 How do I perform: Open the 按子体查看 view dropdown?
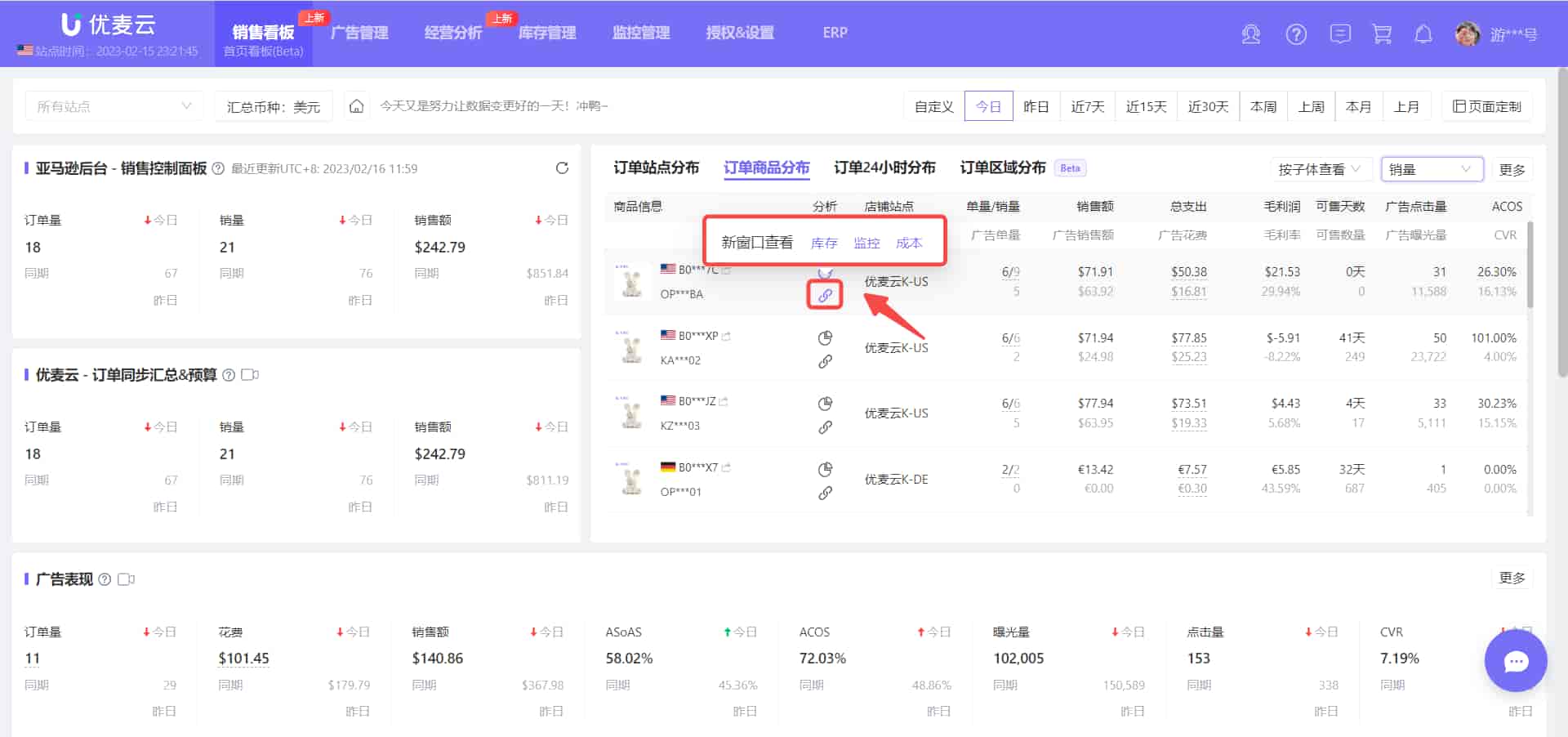[1319, 169]
